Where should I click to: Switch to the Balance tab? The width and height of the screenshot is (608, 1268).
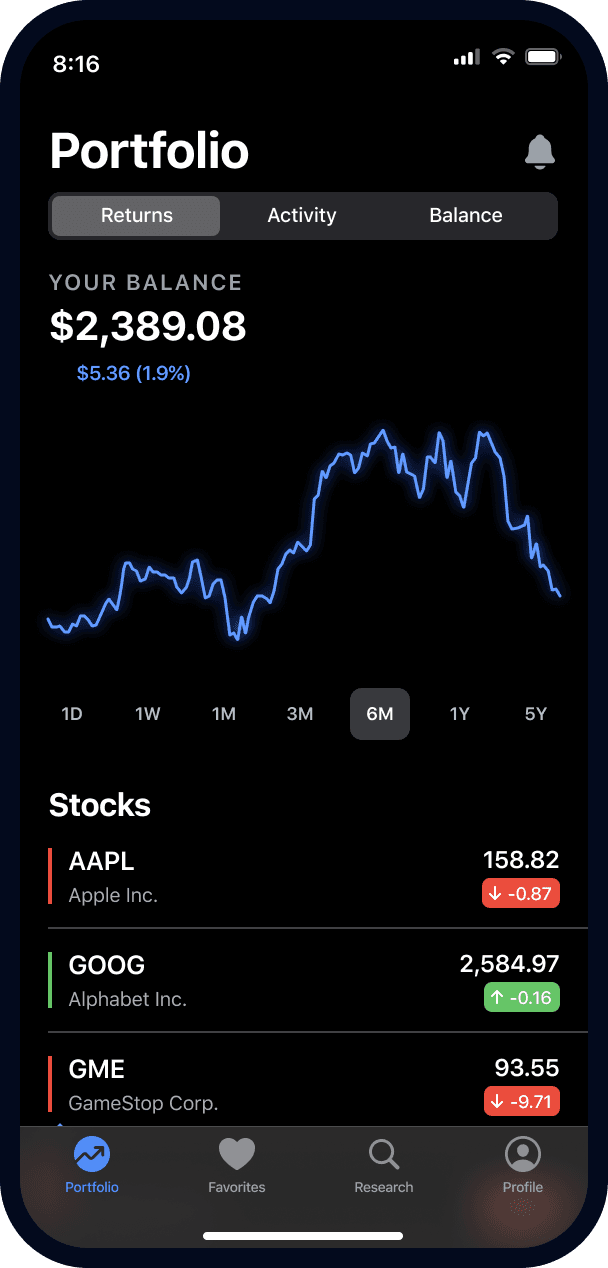(x=466, y=215)
